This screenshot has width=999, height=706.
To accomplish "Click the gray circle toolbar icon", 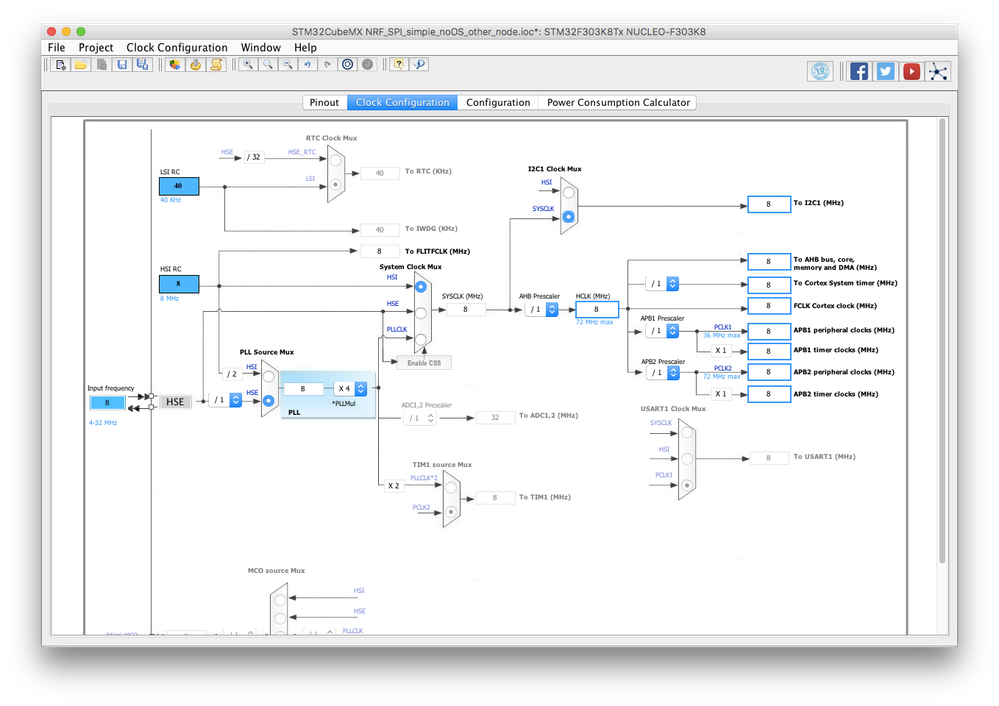I will point(368,64).
